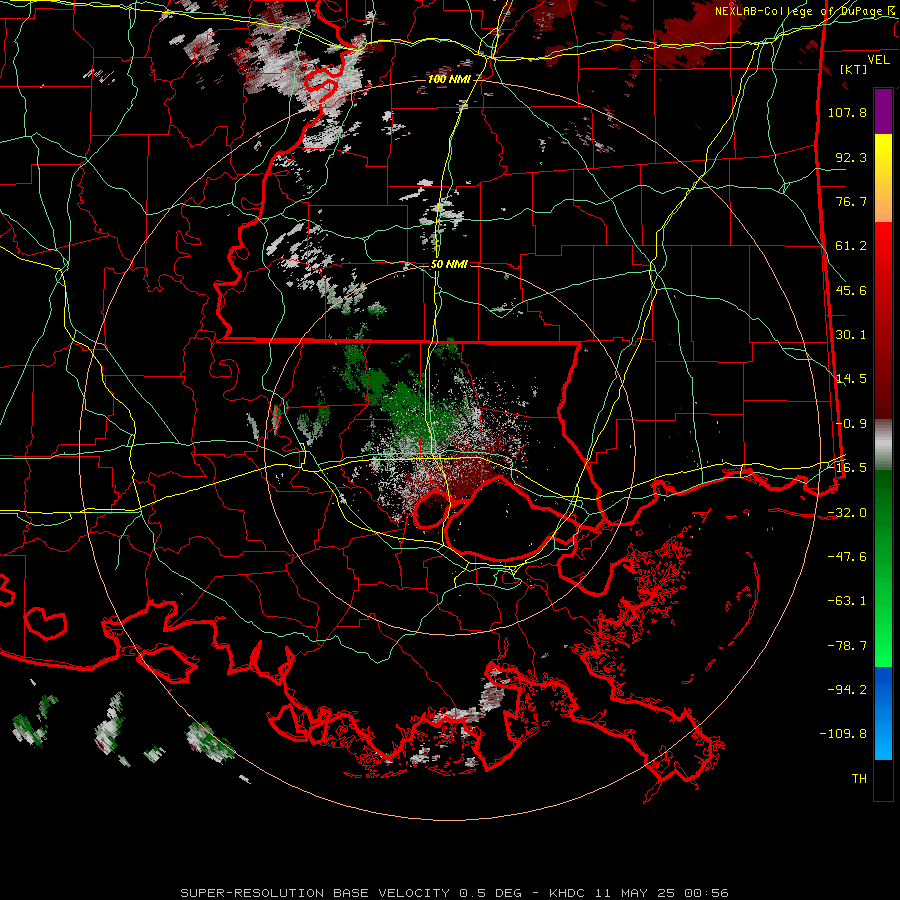The width and height of the screenshot is (900, 900).
Task: Click the 50 NMI range ring label
Action: coord(449,264)
